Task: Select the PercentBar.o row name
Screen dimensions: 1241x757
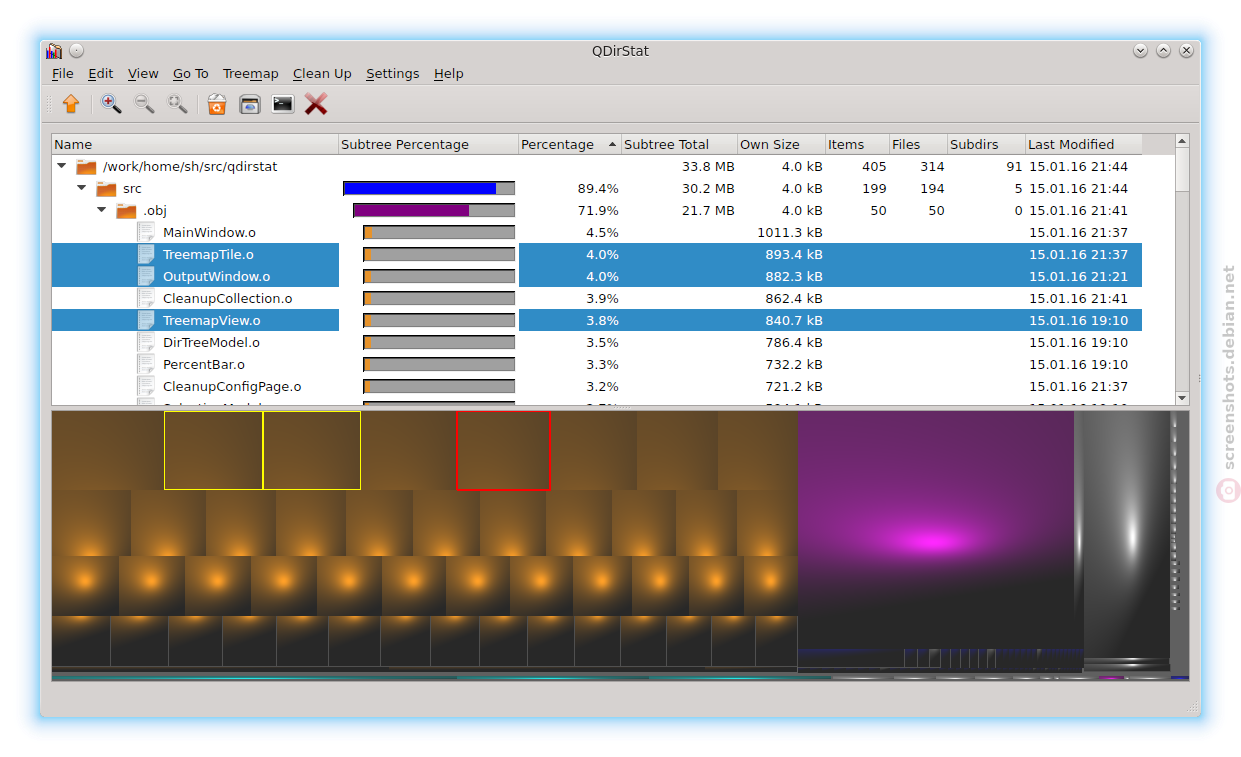Action: click(204, 365)
